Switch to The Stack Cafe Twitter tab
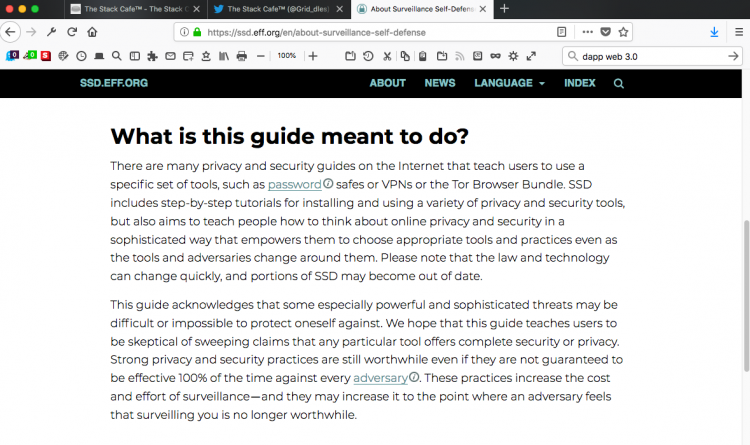The image size is (750, 445). click(x=278, y=9)
